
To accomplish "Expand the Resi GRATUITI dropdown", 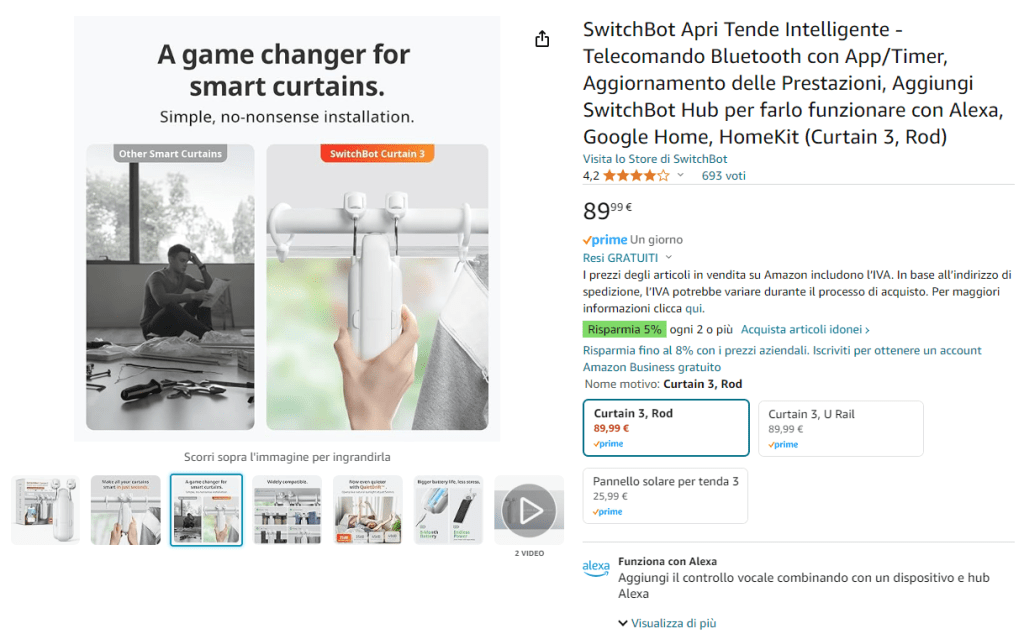I will pos(669,258).
